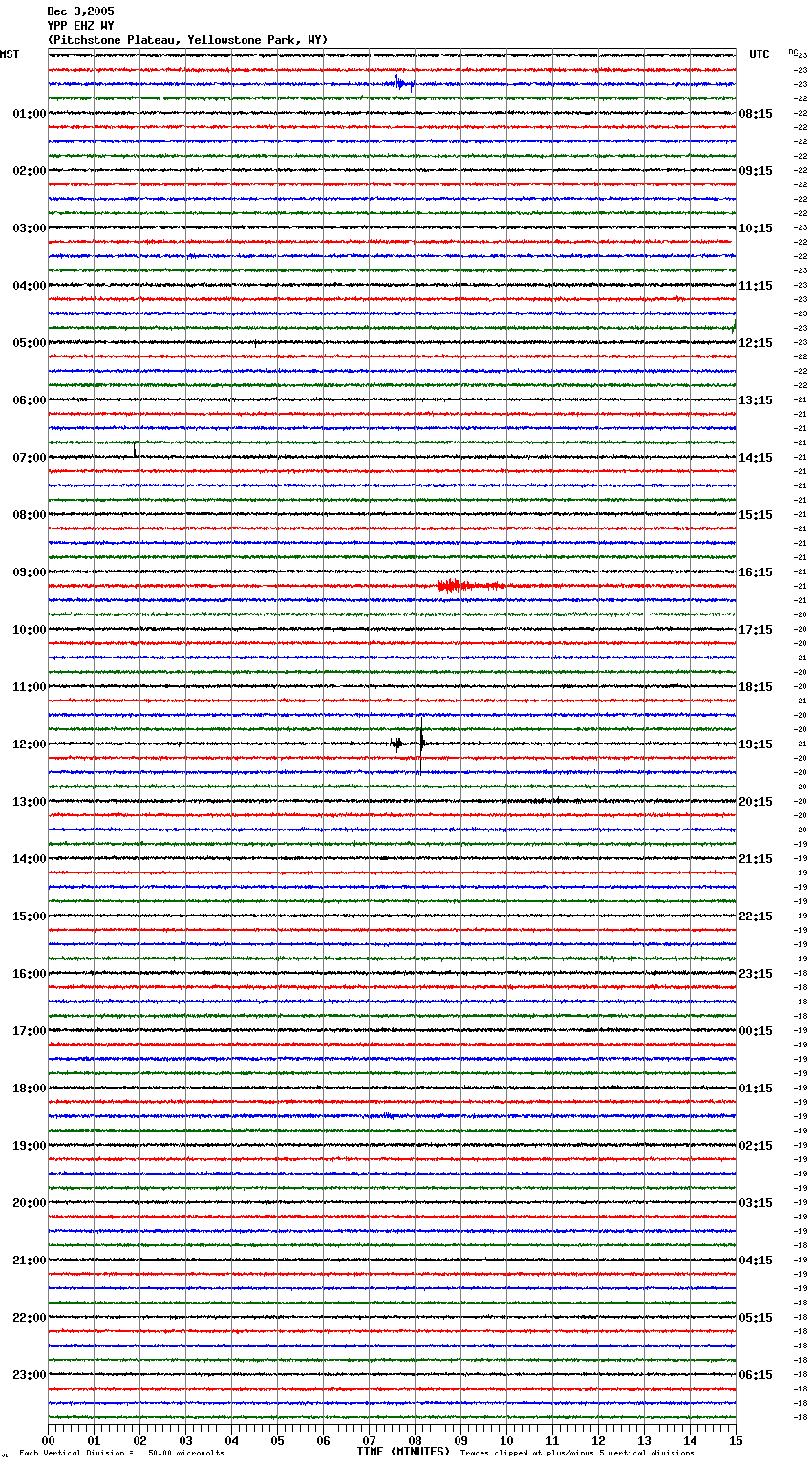812x1466 pixels.
Task: Click the tall black spike on the 12:00 MST trace
Action: coord(421,745)
